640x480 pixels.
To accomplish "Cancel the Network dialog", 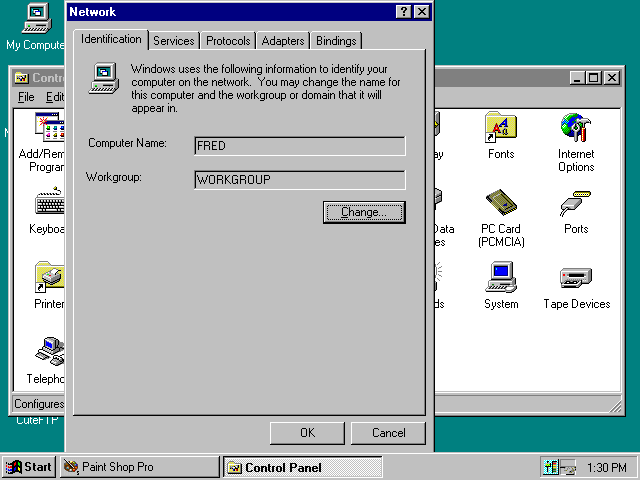I will [x=388, y=433].
